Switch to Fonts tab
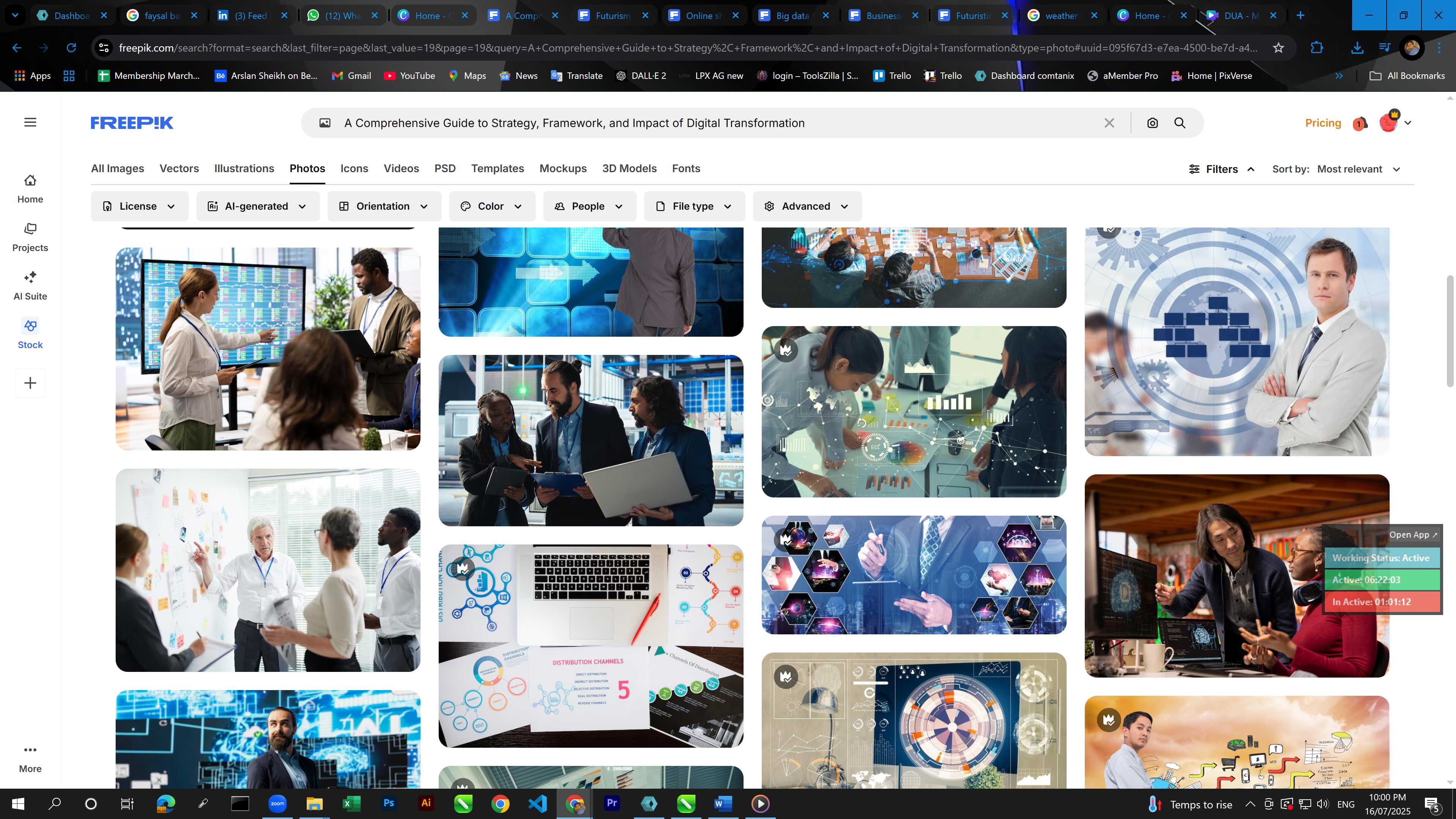Screen dimensions: 1456x819 (686, 168)
